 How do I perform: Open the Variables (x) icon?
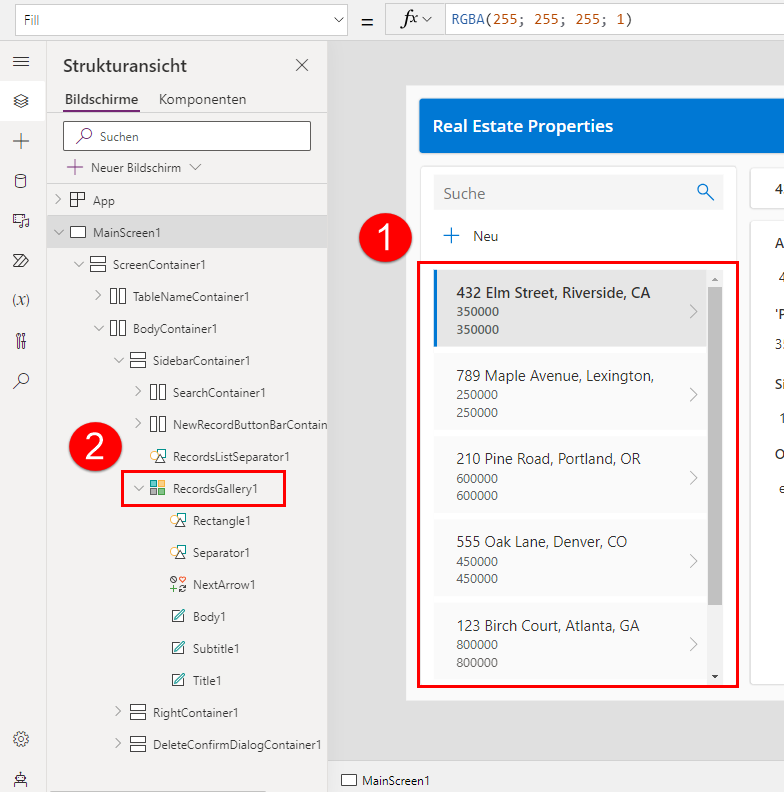click(21, 300)
